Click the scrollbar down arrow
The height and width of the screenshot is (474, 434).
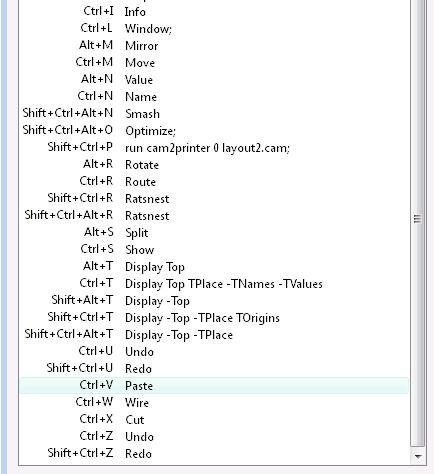418,456
